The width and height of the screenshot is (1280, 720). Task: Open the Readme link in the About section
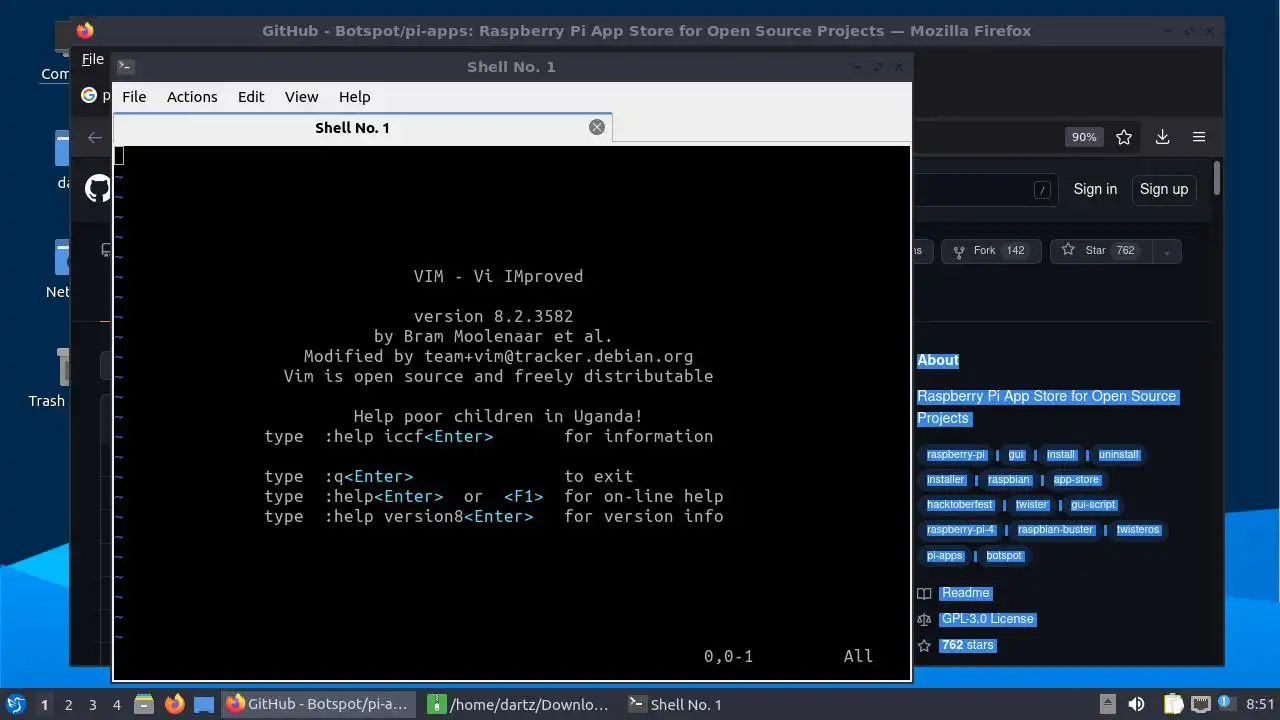(x=966, y=593)
